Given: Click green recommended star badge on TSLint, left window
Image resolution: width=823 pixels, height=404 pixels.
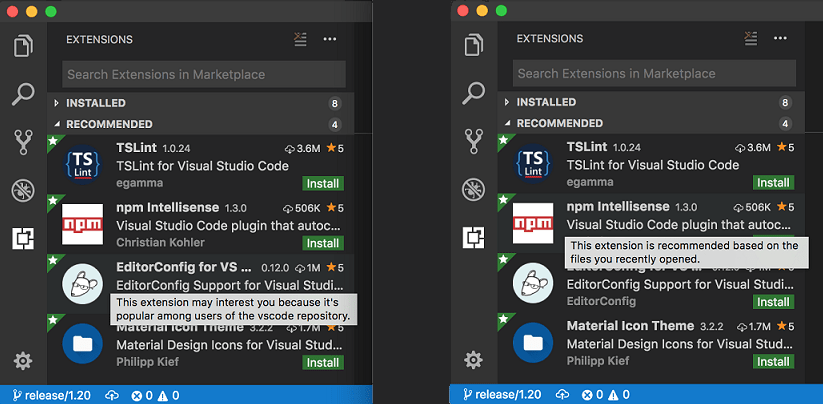Looking at the screenshot, I should click(x=53, y=142).
